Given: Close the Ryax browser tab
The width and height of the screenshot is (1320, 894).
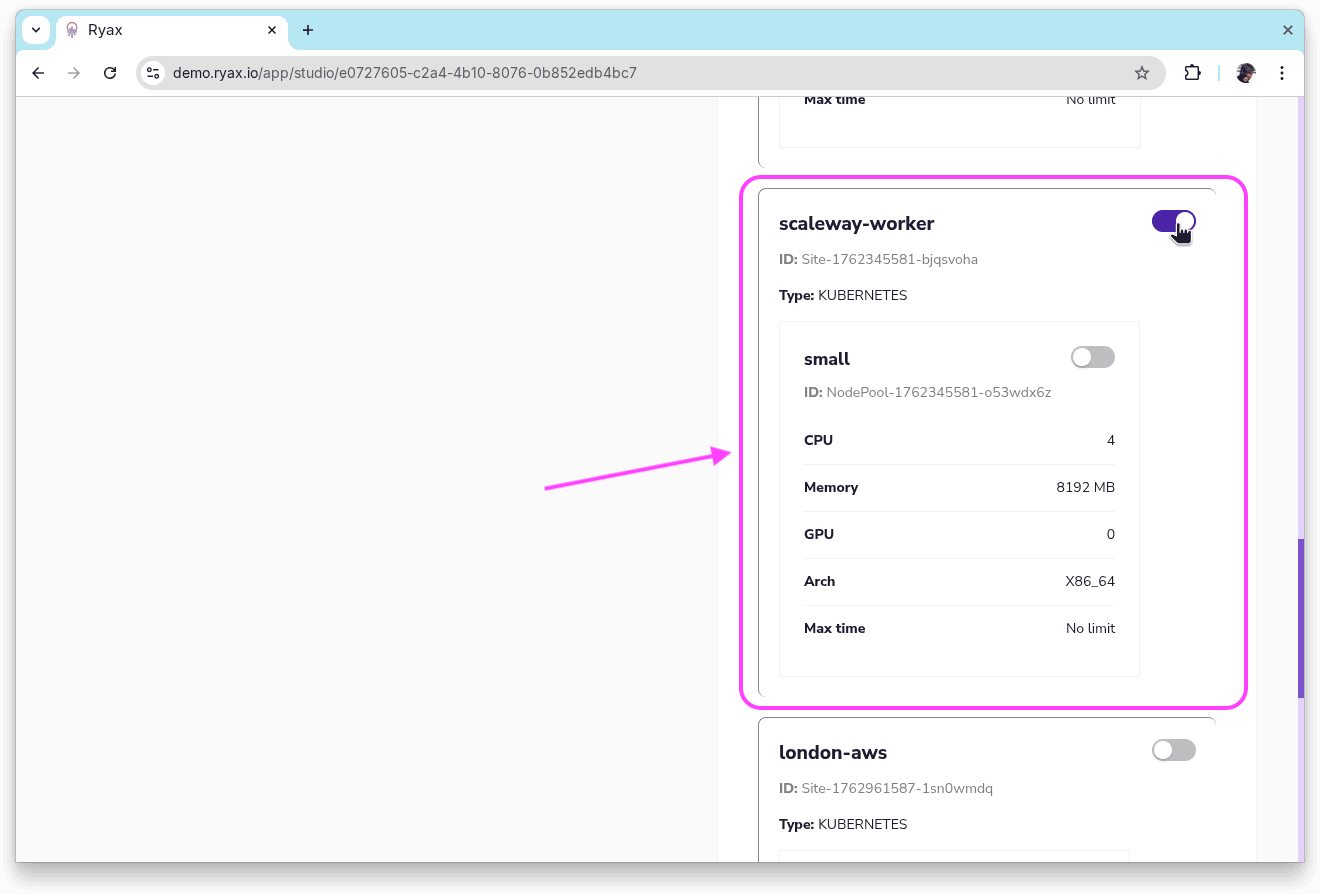Looking at the screenshot, I should coord(271,30).
